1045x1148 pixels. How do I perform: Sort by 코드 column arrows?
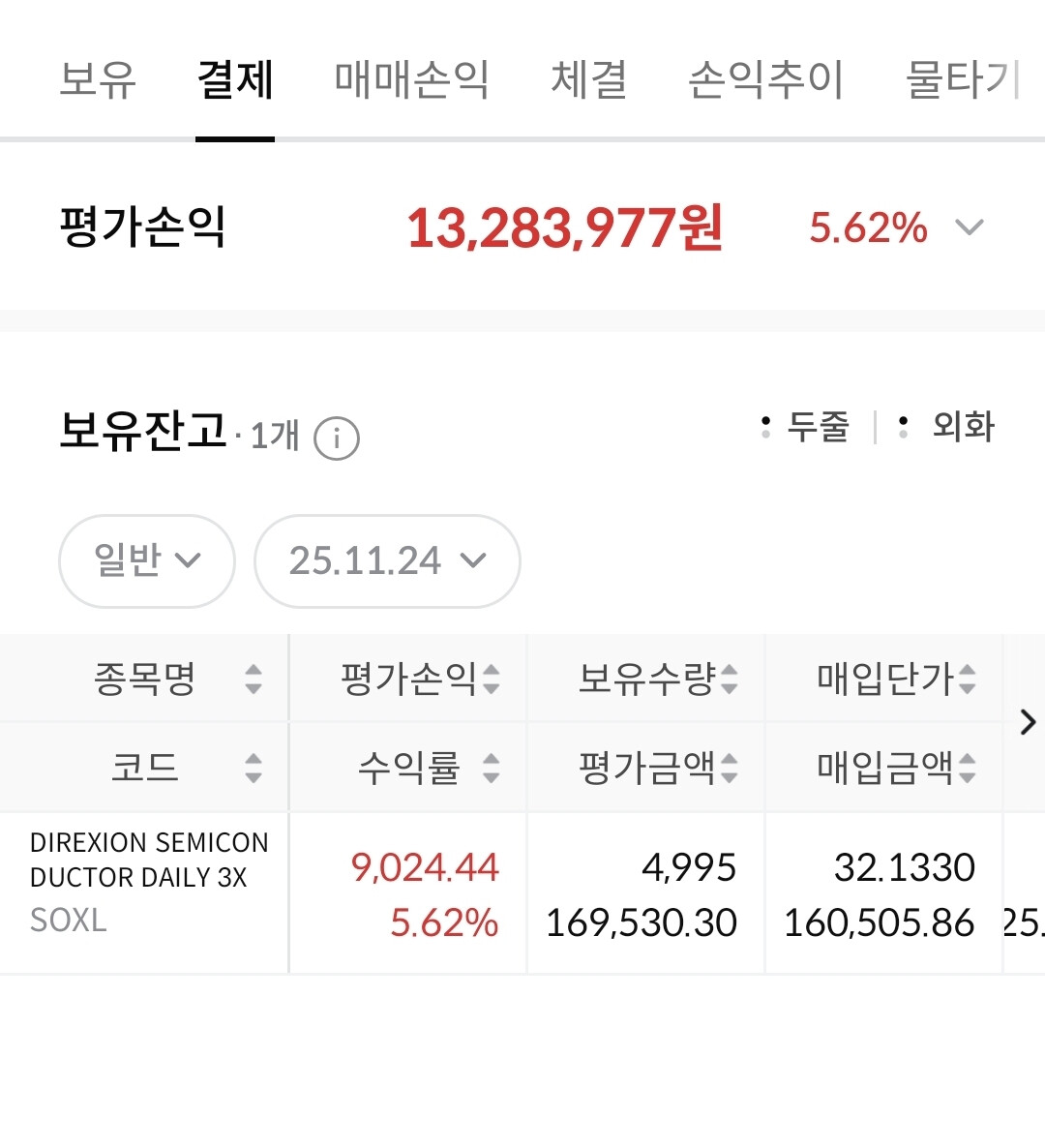254,768
